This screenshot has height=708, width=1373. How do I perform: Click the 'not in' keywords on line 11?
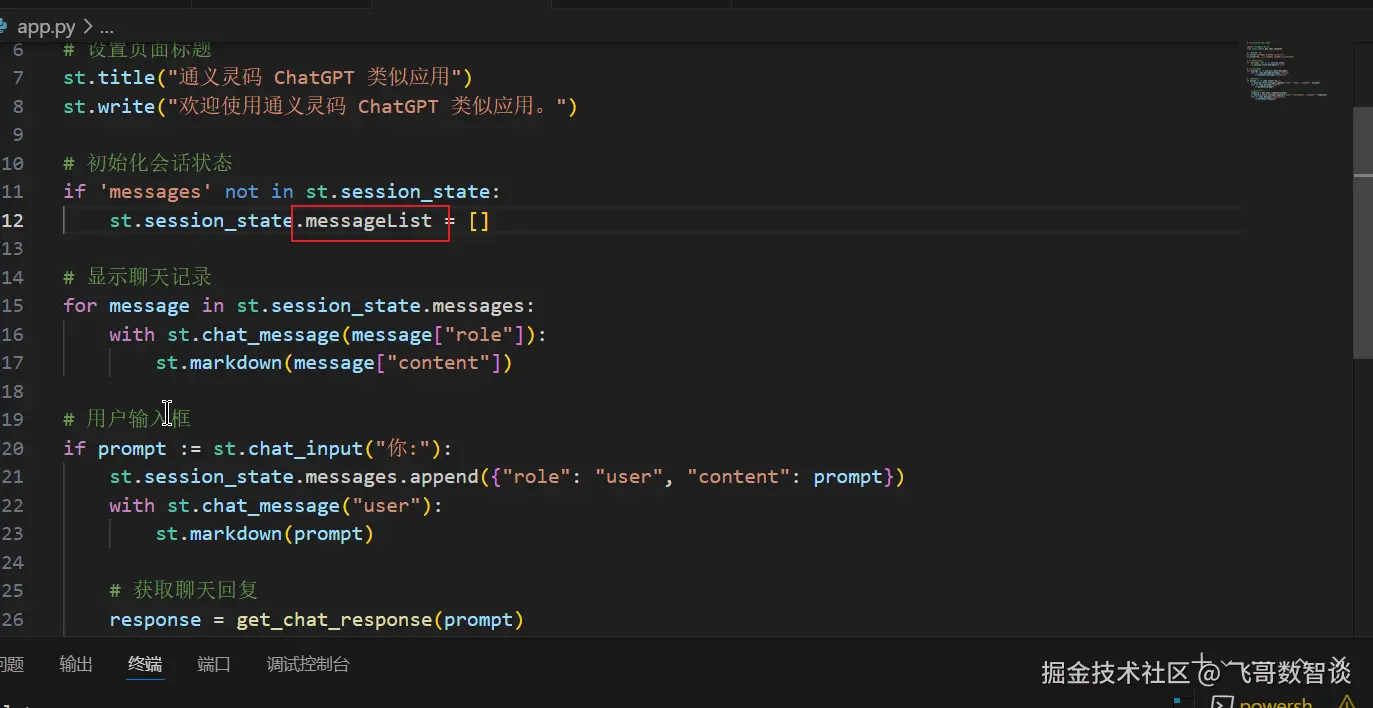point(259,191)
